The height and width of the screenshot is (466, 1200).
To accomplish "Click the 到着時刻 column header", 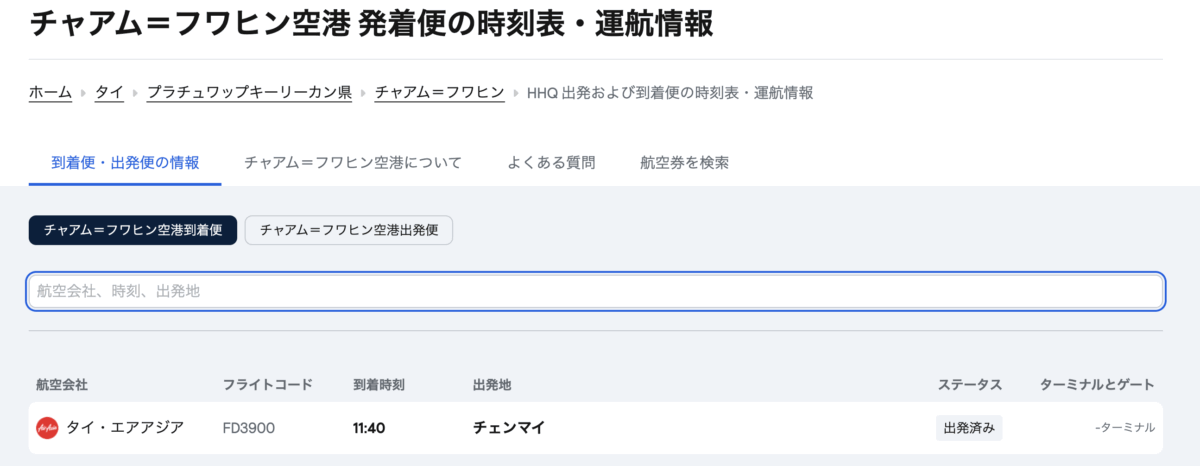I will click(379, 384).
